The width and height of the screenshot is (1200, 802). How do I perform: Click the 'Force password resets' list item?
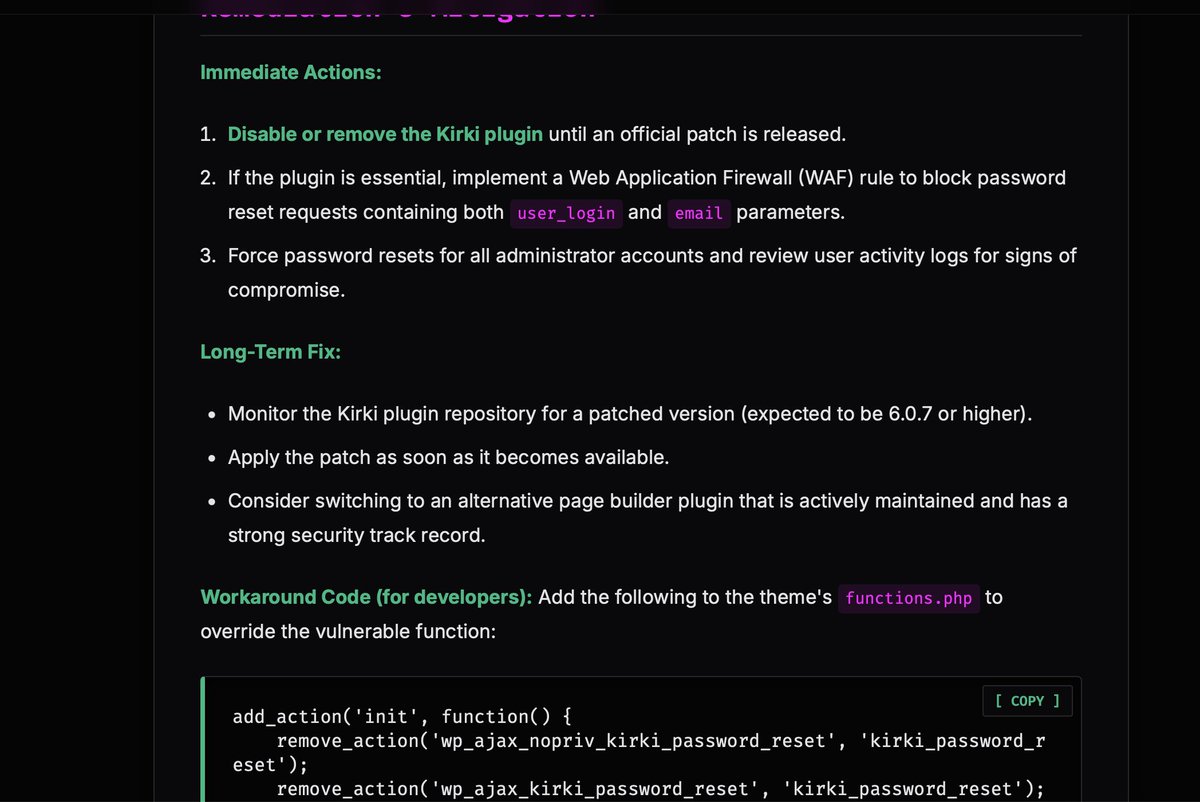click(x=652, y=273)
